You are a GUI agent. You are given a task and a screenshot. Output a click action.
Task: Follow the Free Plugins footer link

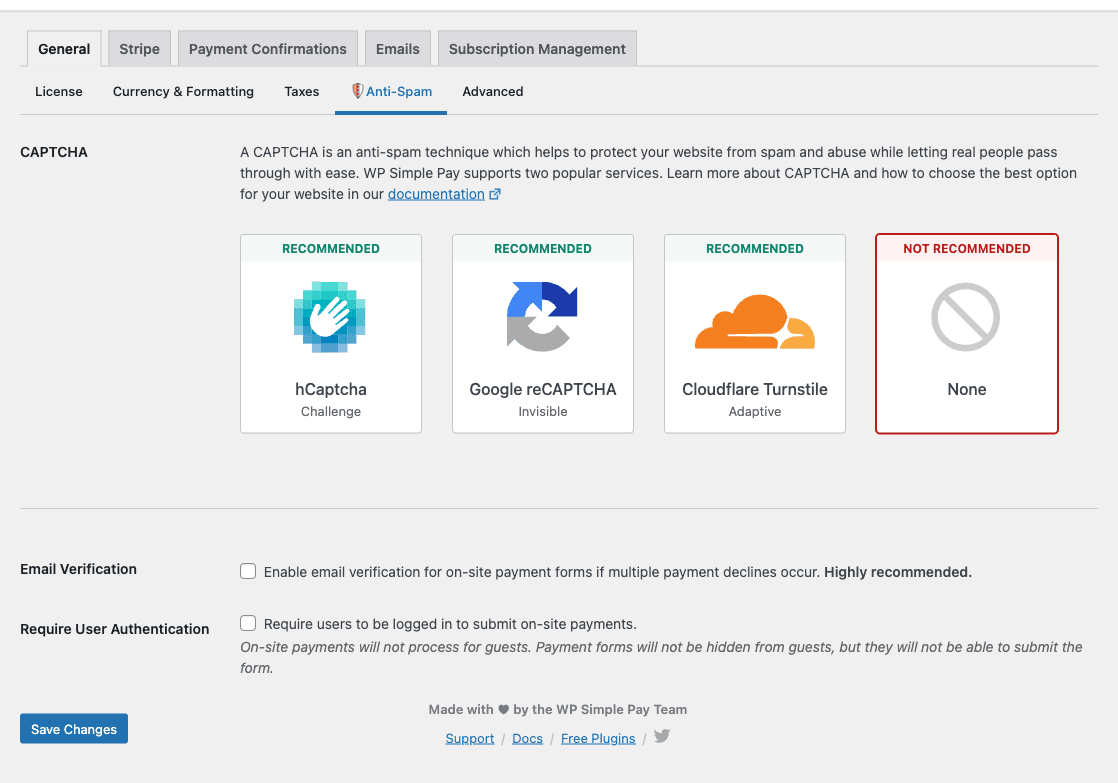(598, 738)
